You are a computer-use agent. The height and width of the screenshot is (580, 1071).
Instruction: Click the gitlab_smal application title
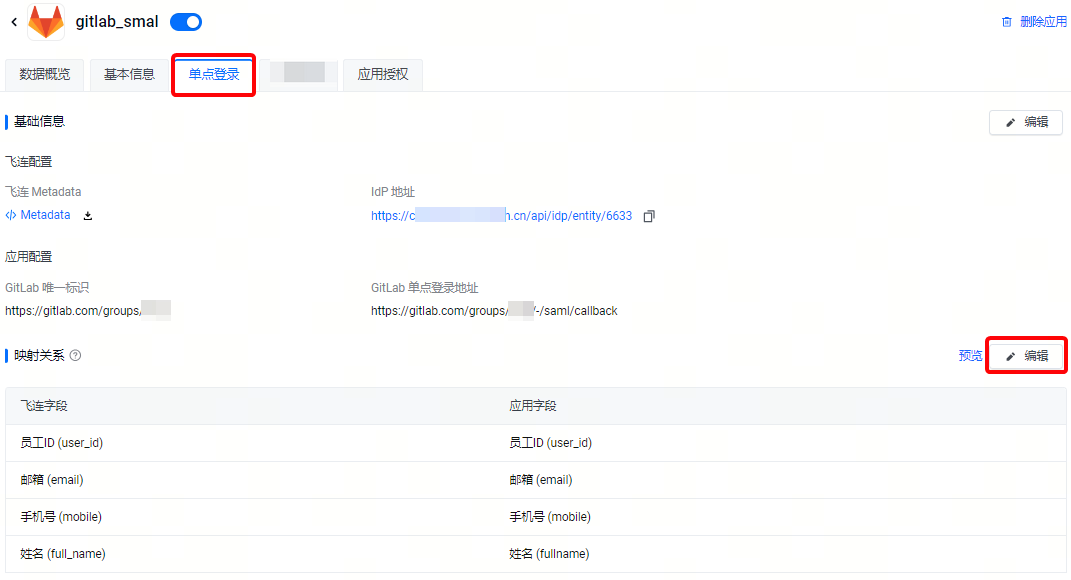[117, 22]
